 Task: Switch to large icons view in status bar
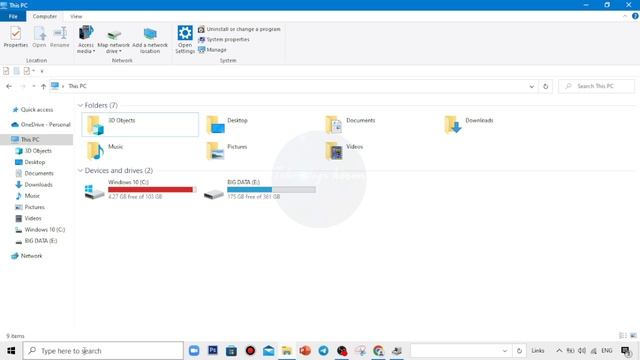633,336
